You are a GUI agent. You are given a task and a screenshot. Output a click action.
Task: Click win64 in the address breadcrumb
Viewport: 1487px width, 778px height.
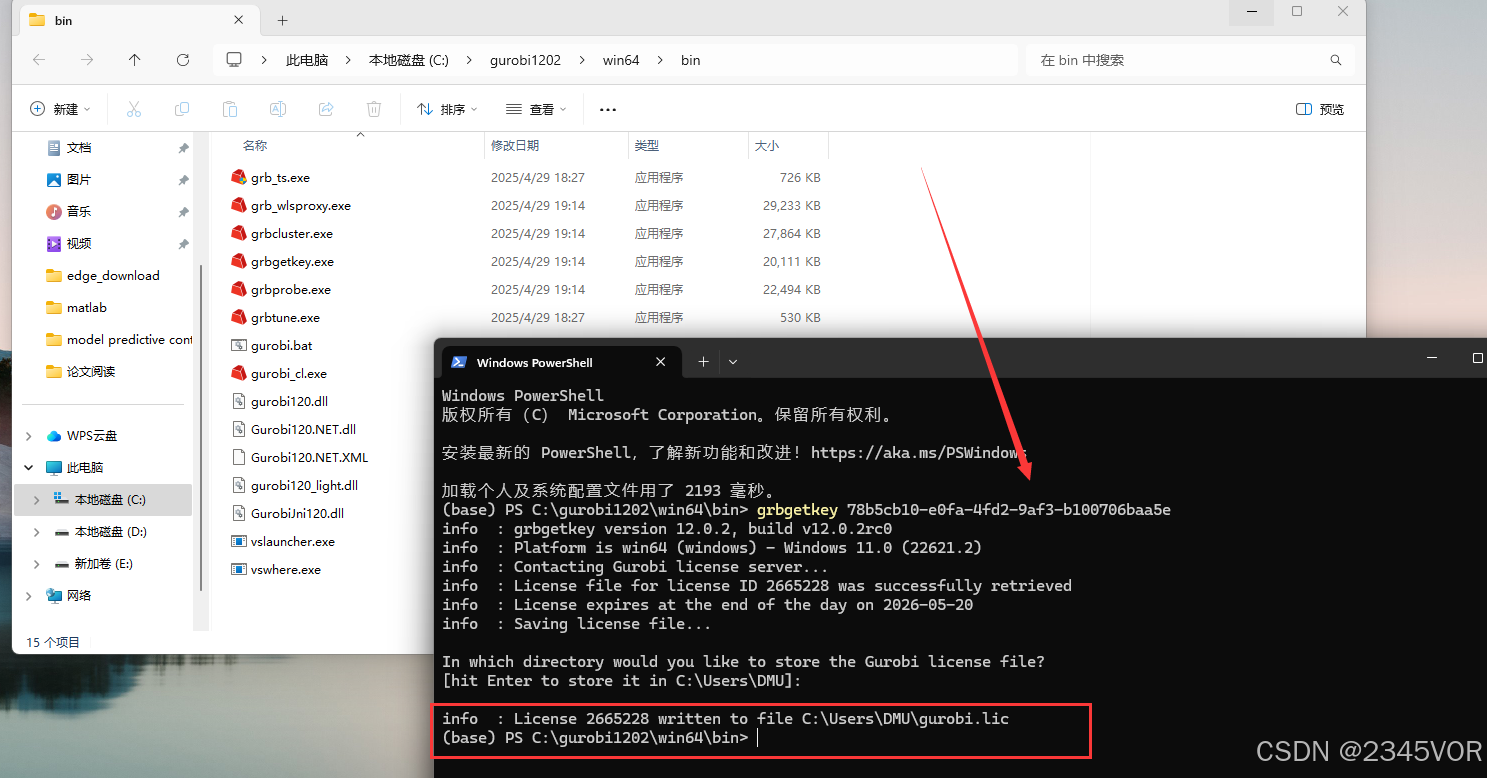tap(621, 60)
